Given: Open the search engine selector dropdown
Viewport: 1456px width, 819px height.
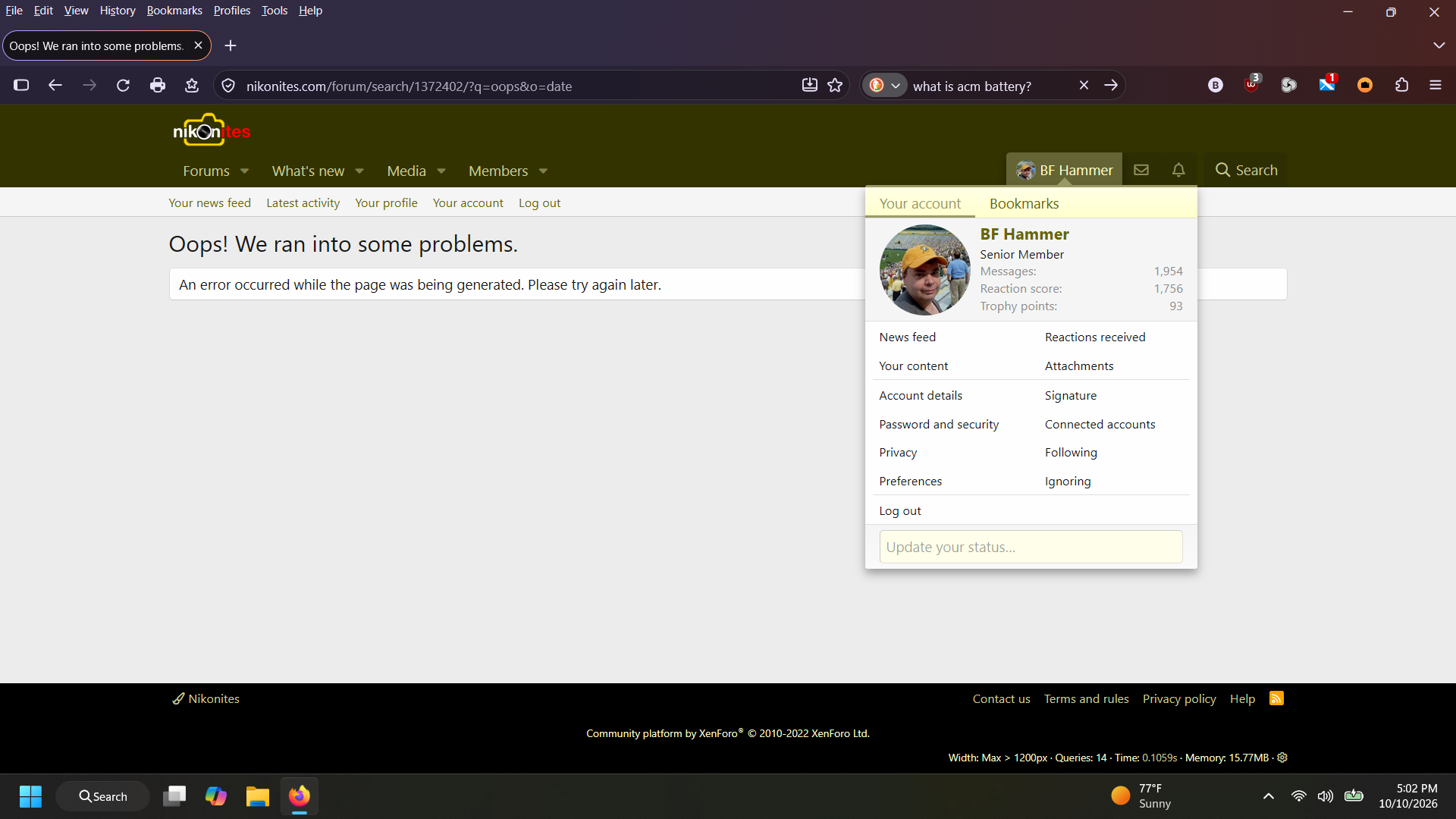Looking at the screenshot, I should pos(885,86).
